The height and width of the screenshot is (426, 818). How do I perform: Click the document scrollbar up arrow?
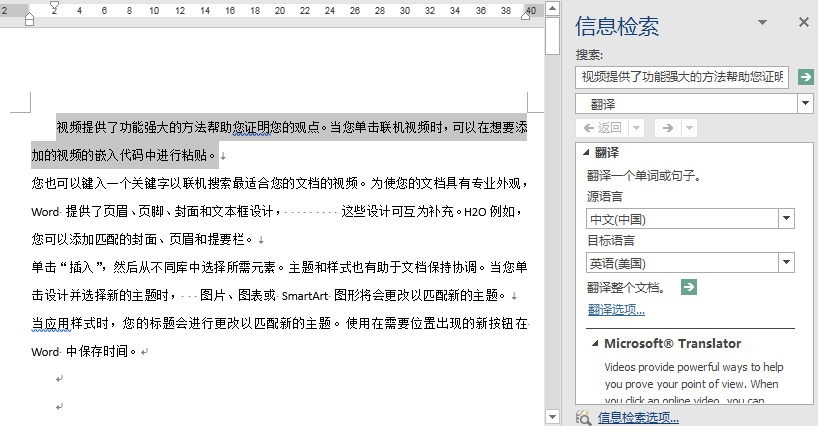pyautogui.click(x=552, y=8)
